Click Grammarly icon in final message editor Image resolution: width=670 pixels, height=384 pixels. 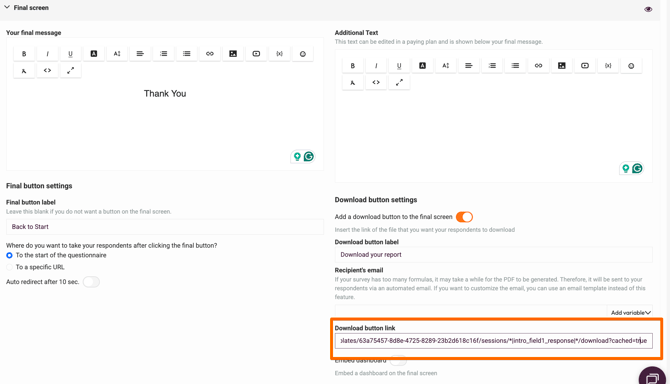click(x=309, y=157)
